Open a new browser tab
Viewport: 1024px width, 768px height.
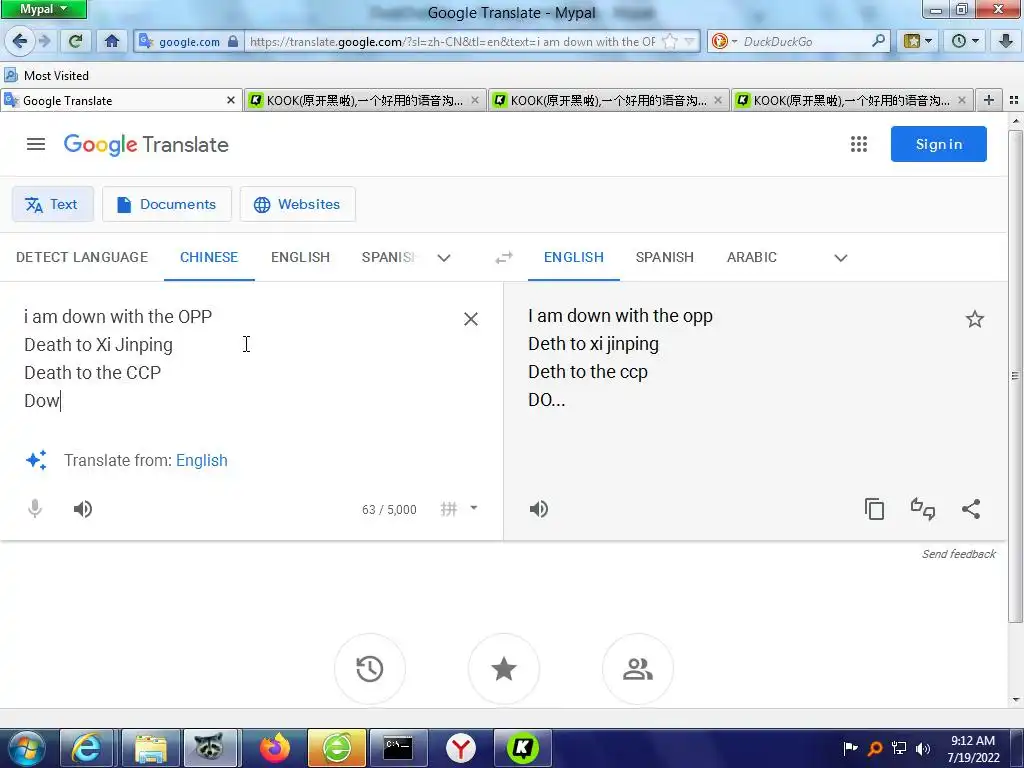989,100
